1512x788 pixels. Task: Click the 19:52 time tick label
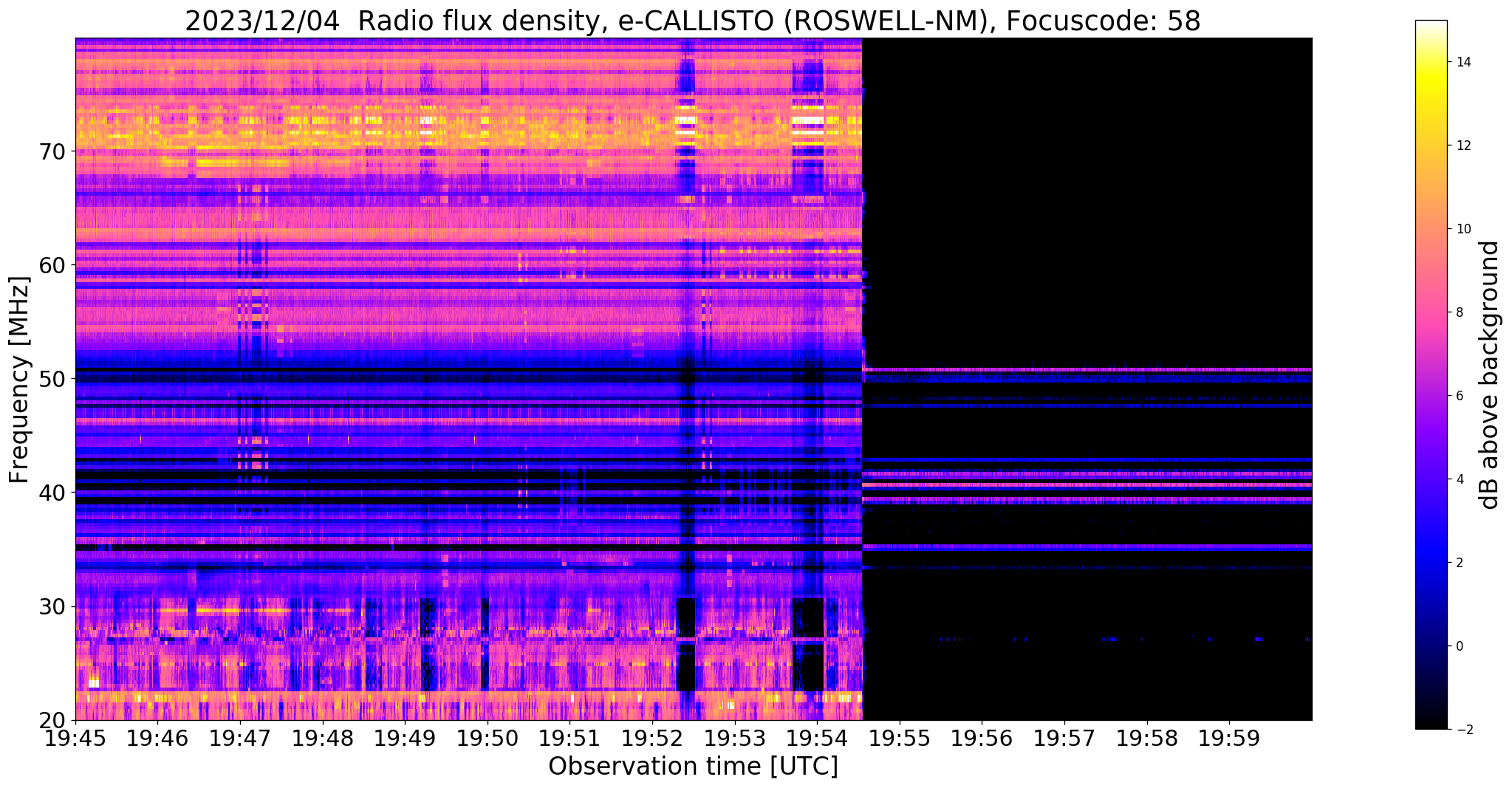pos(652,738)
